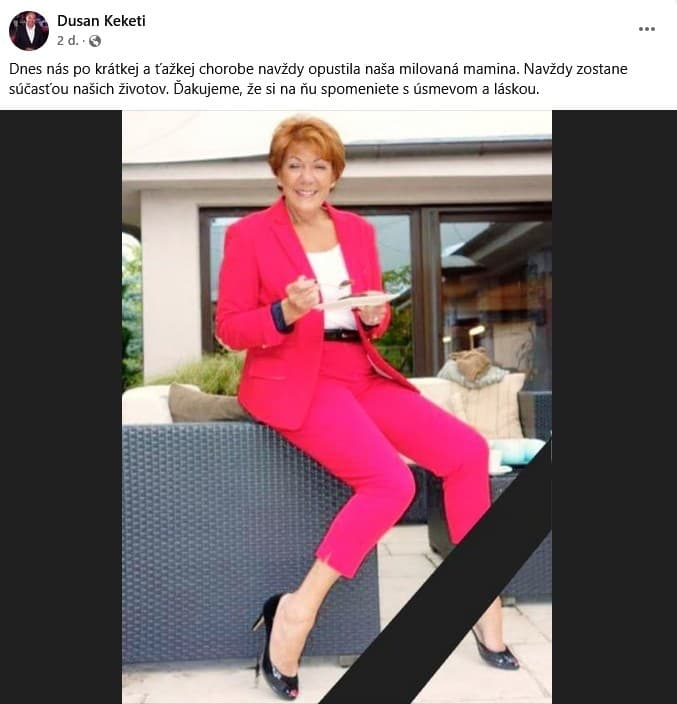Click the second line of post text 'Ďakujeme'
Image resolution: width=677 pixels, height=704 pixels.
[x=274, y=89]
